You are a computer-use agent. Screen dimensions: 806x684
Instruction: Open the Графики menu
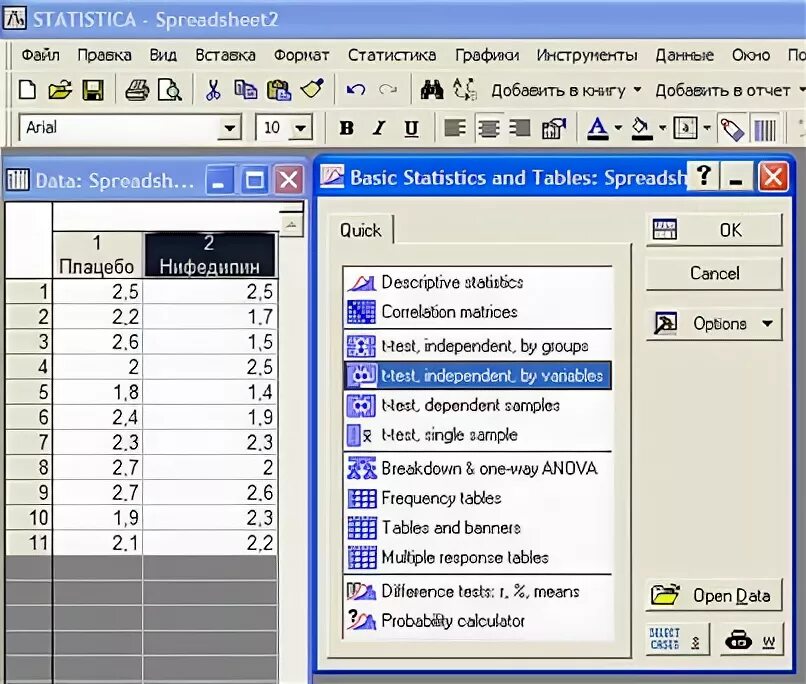click(x=487, y=55)
